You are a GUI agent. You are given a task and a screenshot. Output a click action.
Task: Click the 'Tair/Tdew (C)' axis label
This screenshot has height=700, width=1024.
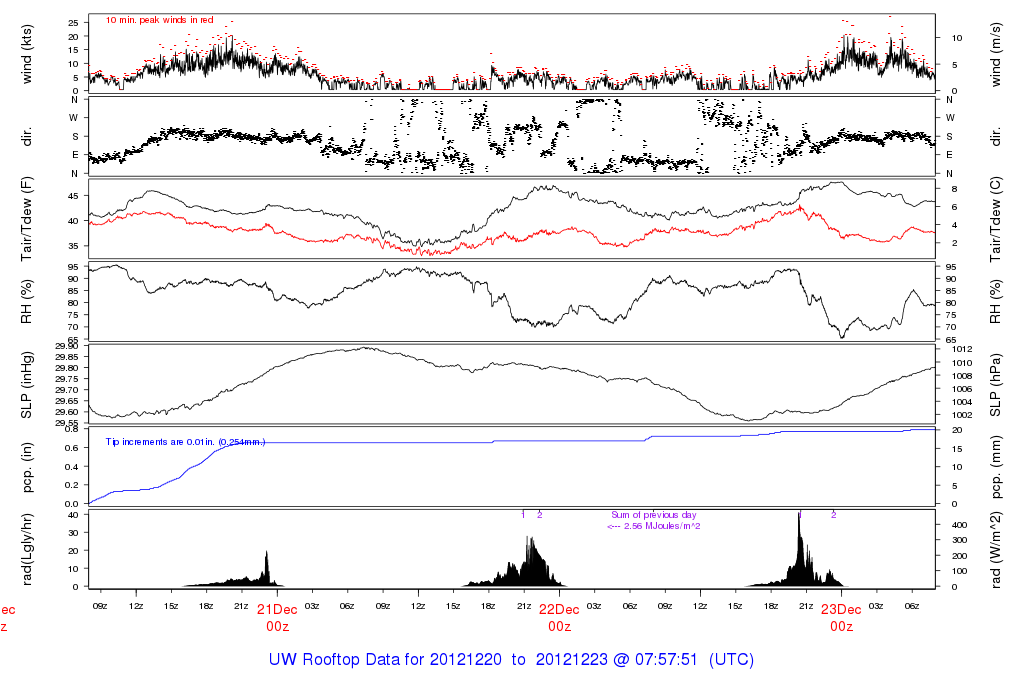click(995, 219)
